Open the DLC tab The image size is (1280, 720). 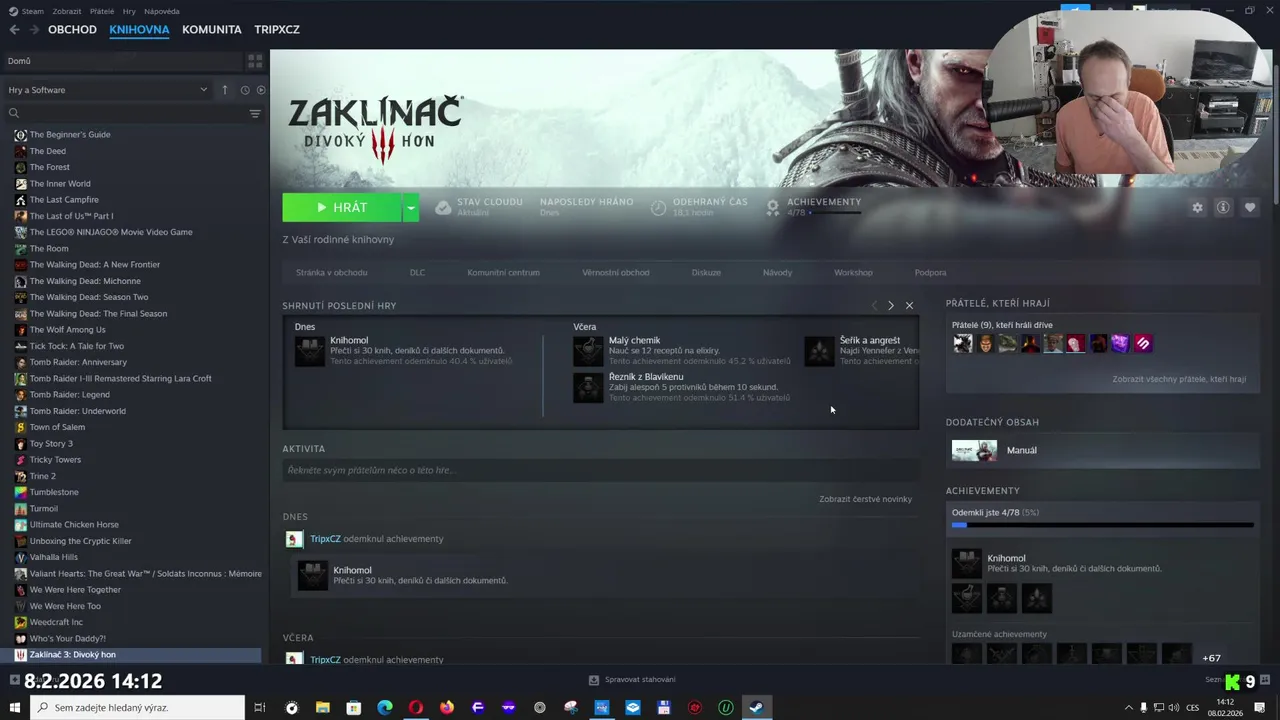(417, 272)
